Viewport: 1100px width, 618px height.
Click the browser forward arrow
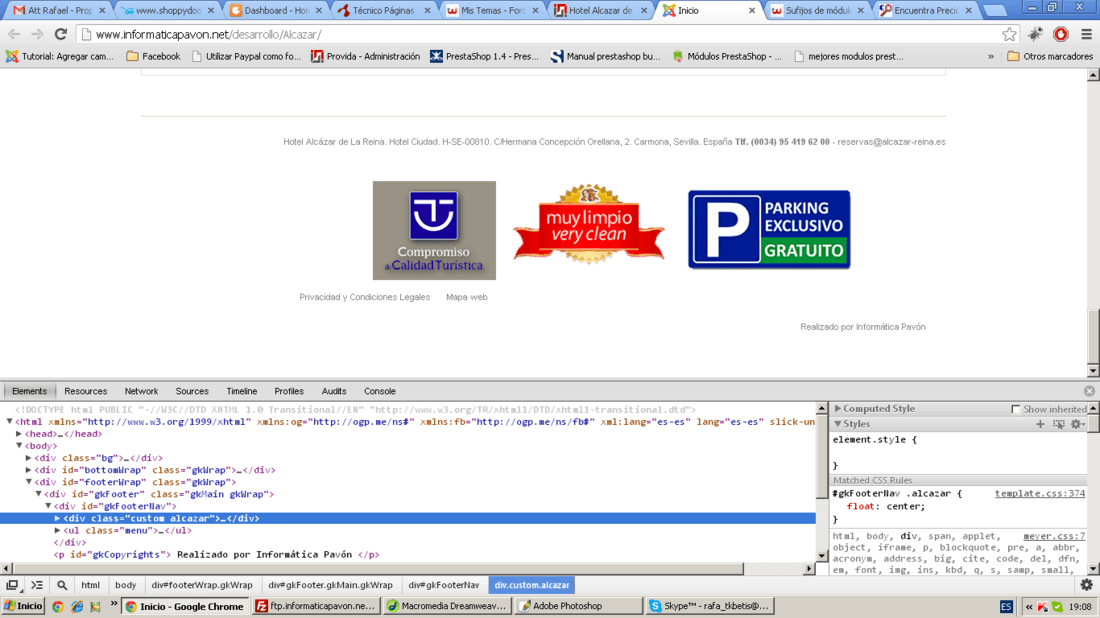(x=37, y=34)
